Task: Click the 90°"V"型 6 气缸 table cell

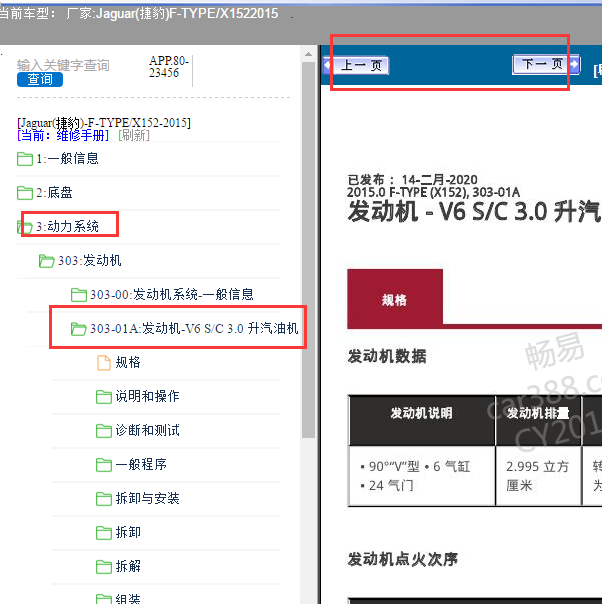Action: point(422,476)
